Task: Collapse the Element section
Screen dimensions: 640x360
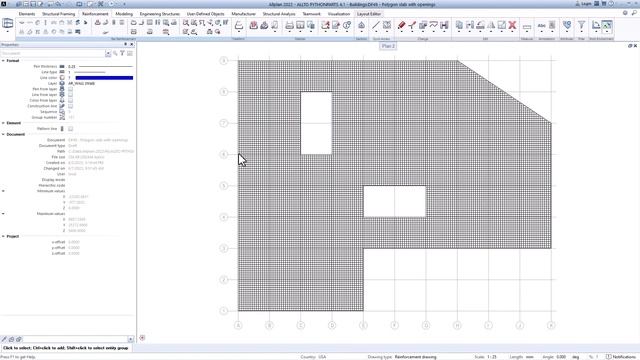Action: [3, 123]
